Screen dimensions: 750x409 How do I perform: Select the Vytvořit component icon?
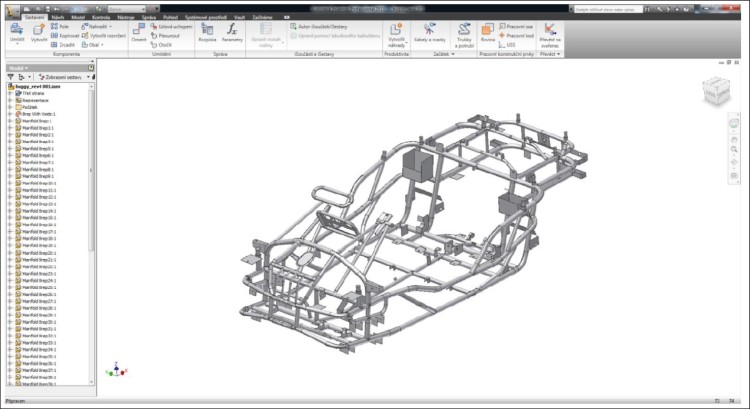point(39,32)
